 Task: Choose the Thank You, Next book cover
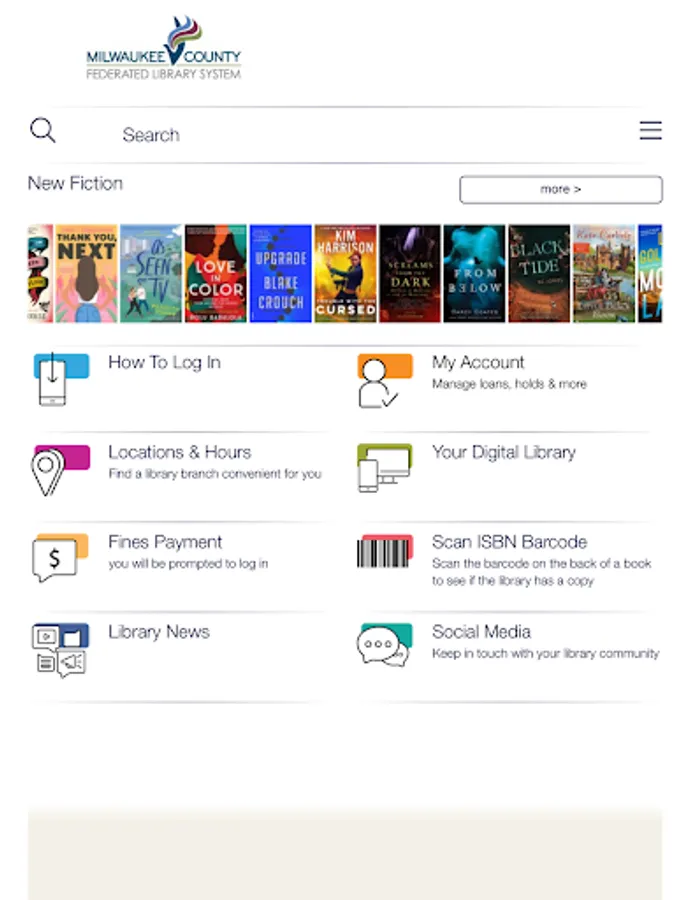coord(87,273)
